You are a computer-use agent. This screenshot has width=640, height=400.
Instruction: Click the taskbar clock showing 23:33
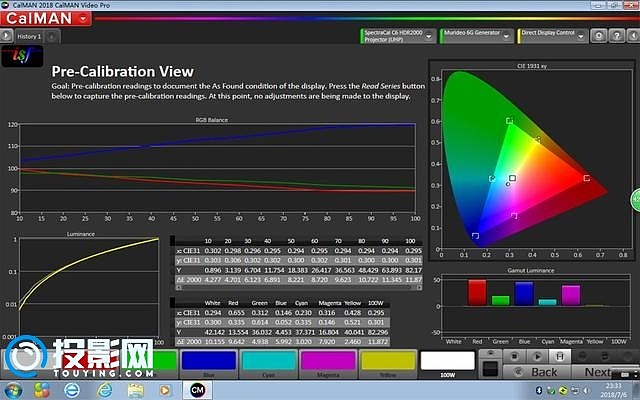click(613, 385)
